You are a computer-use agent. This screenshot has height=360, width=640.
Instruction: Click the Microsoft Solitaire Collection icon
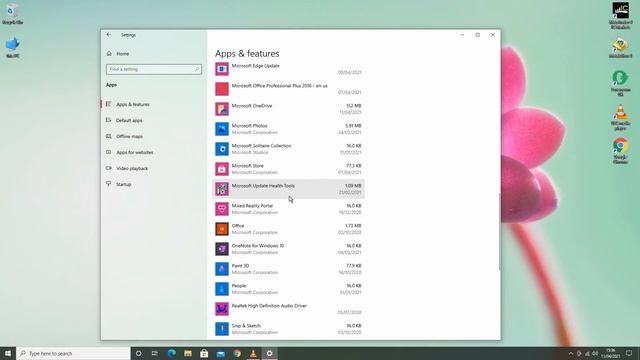coord(222,149)
